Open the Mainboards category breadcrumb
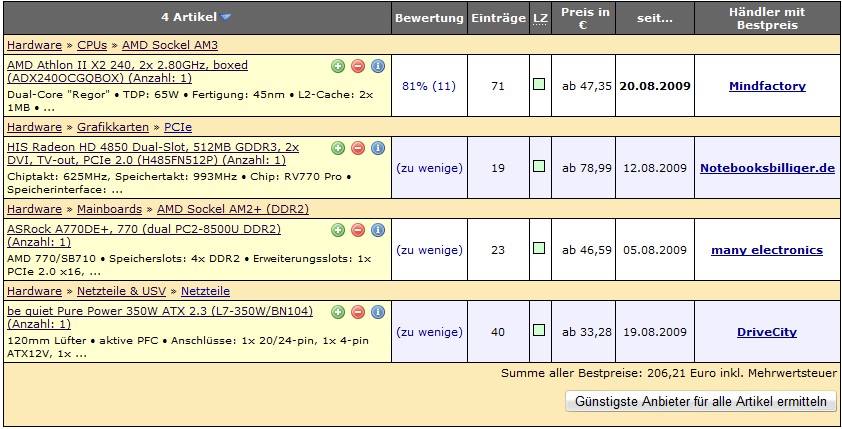This screenshot has height=429, width=842. [x=110, y=209]
